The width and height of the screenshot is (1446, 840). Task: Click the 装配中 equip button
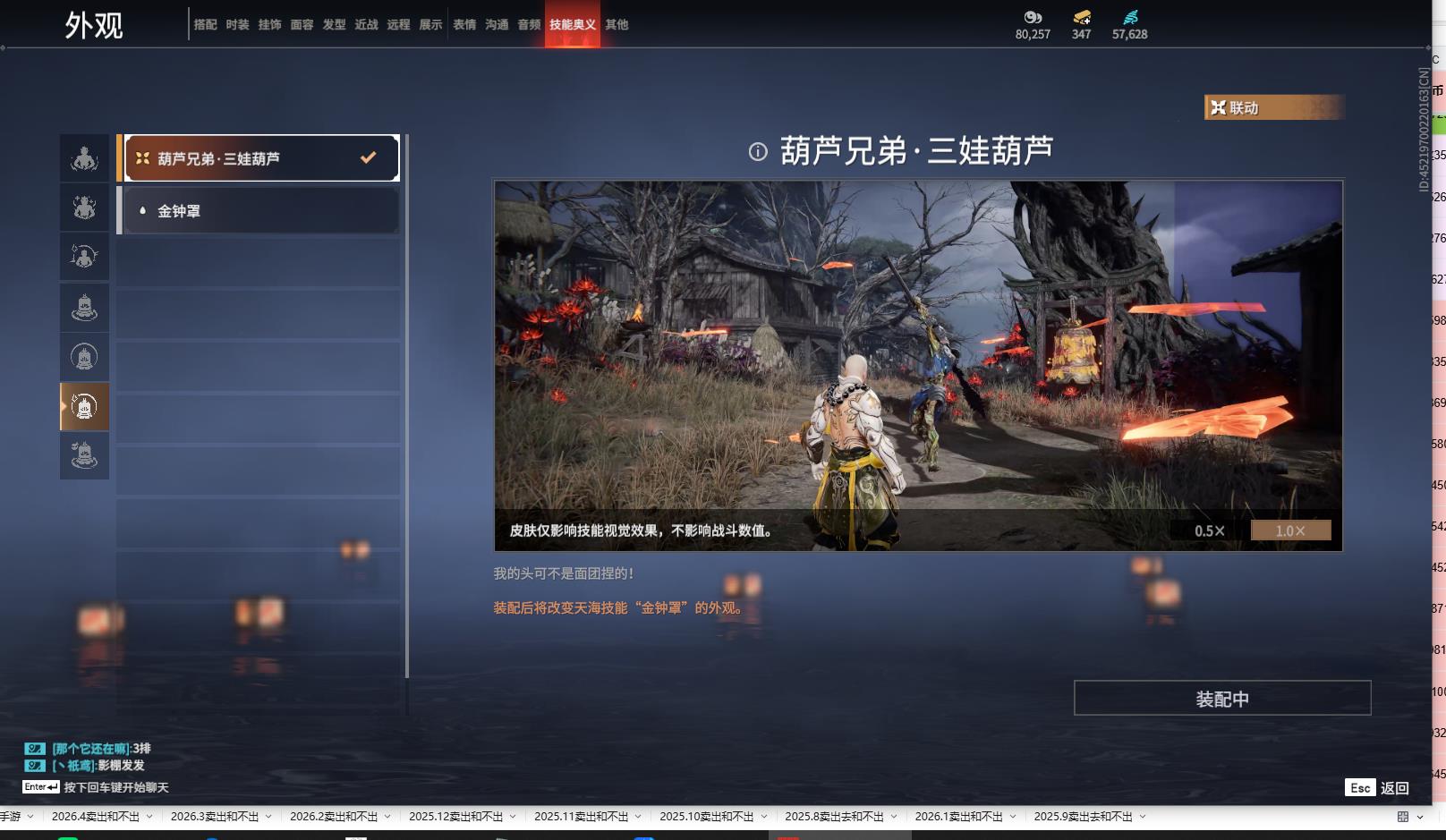[1221, 699]
